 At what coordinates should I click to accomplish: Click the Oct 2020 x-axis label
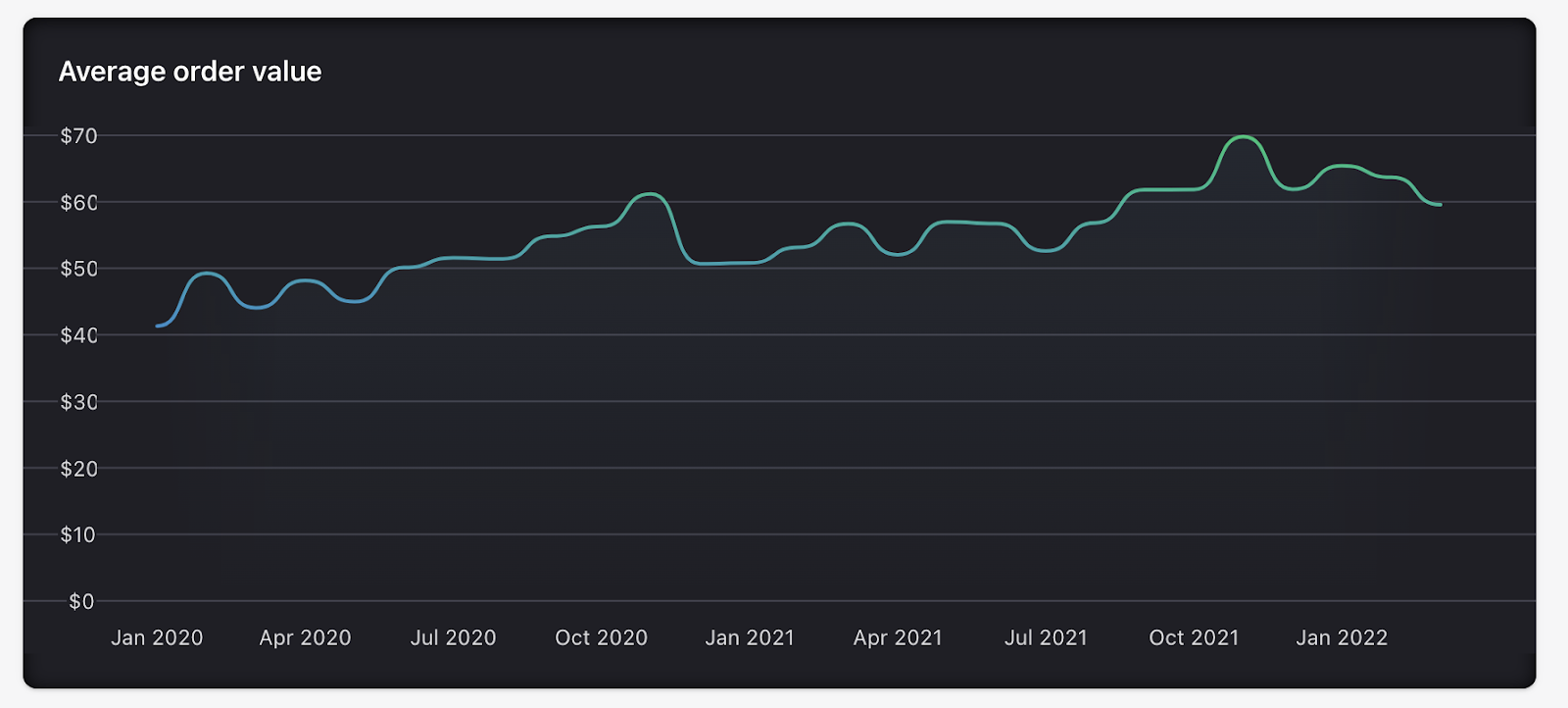(602, 638)
